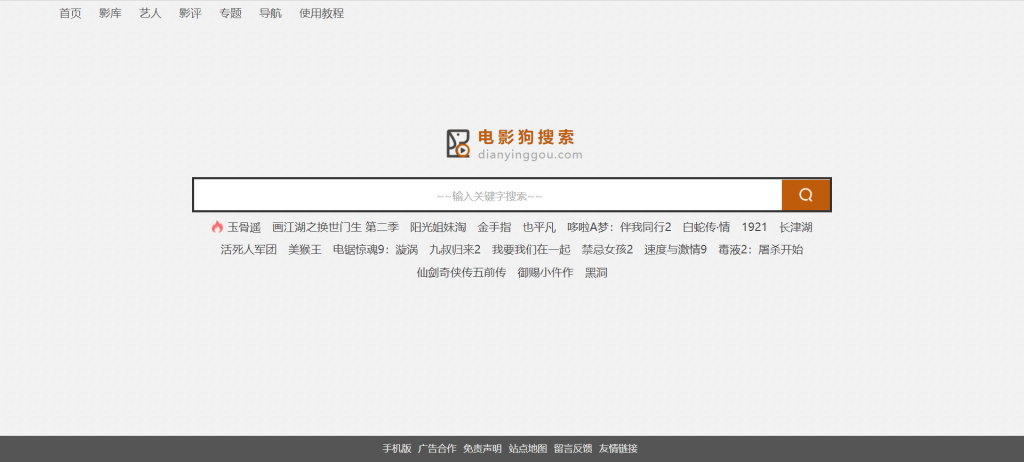Click the dianyinggou.com domain text
The height and width of the screenshot is (462, 1024).
(x=530, y=155)
